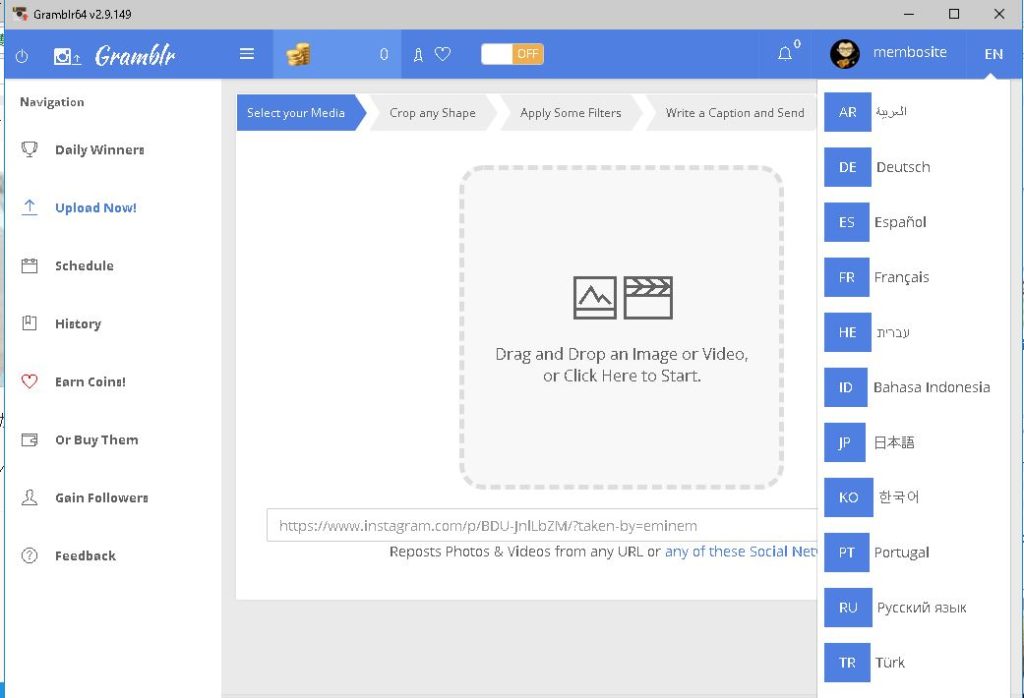This screenshot has width=1024, height=698.
Task: Open the Write a Caption and Send step
Action: point(735,112)
